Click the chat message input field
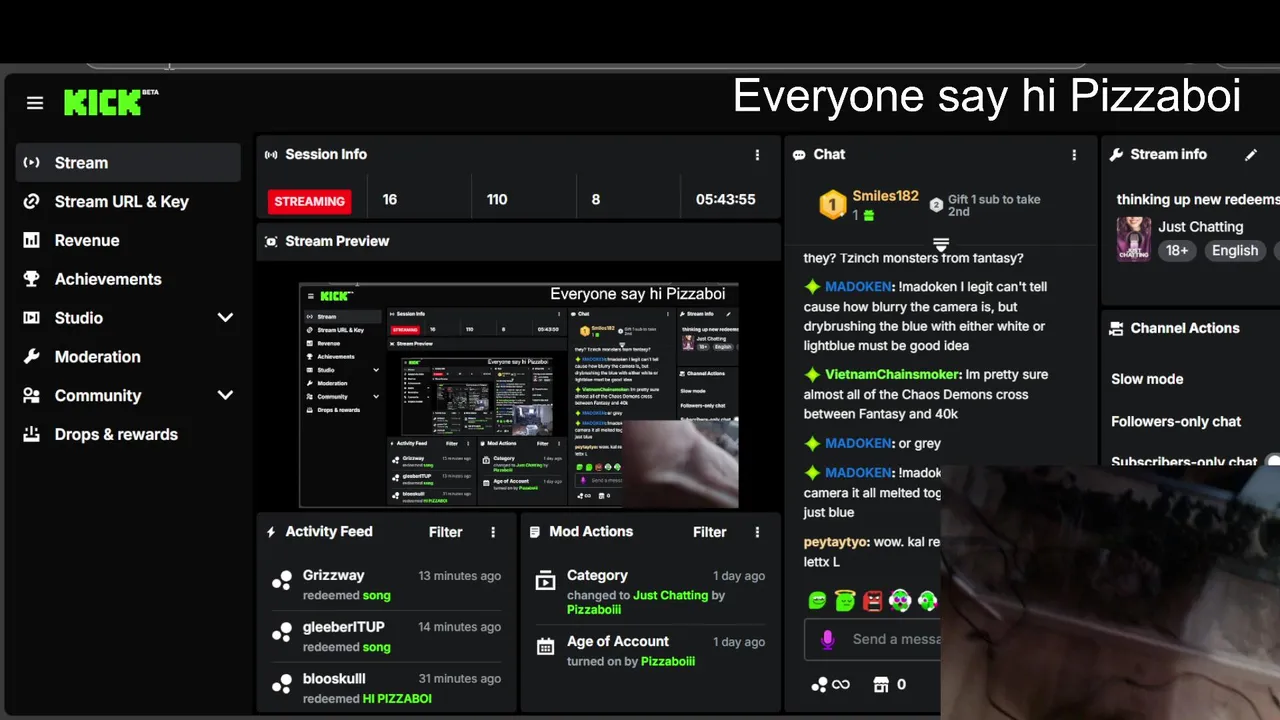Screen dimensions: 1280x720 pyautogui.click(x=895, y=640)
